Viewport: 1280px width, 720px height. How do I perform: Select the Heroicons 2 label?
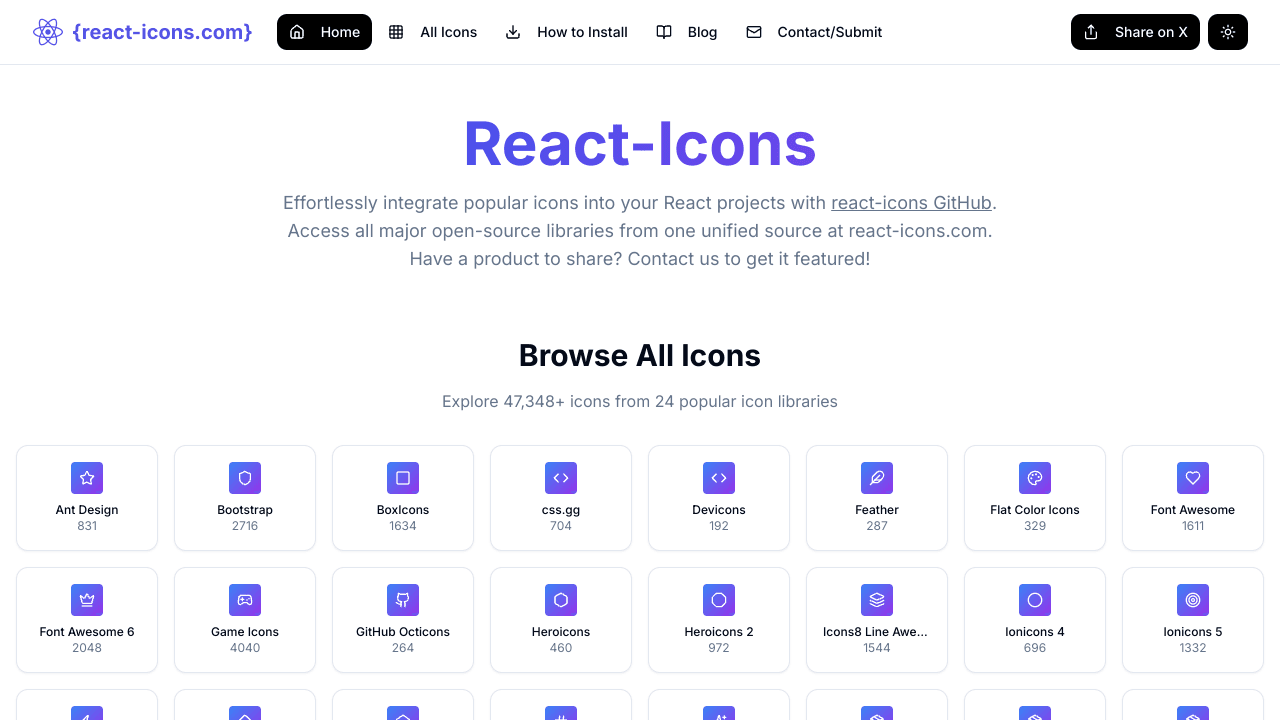tap(719, 632)
